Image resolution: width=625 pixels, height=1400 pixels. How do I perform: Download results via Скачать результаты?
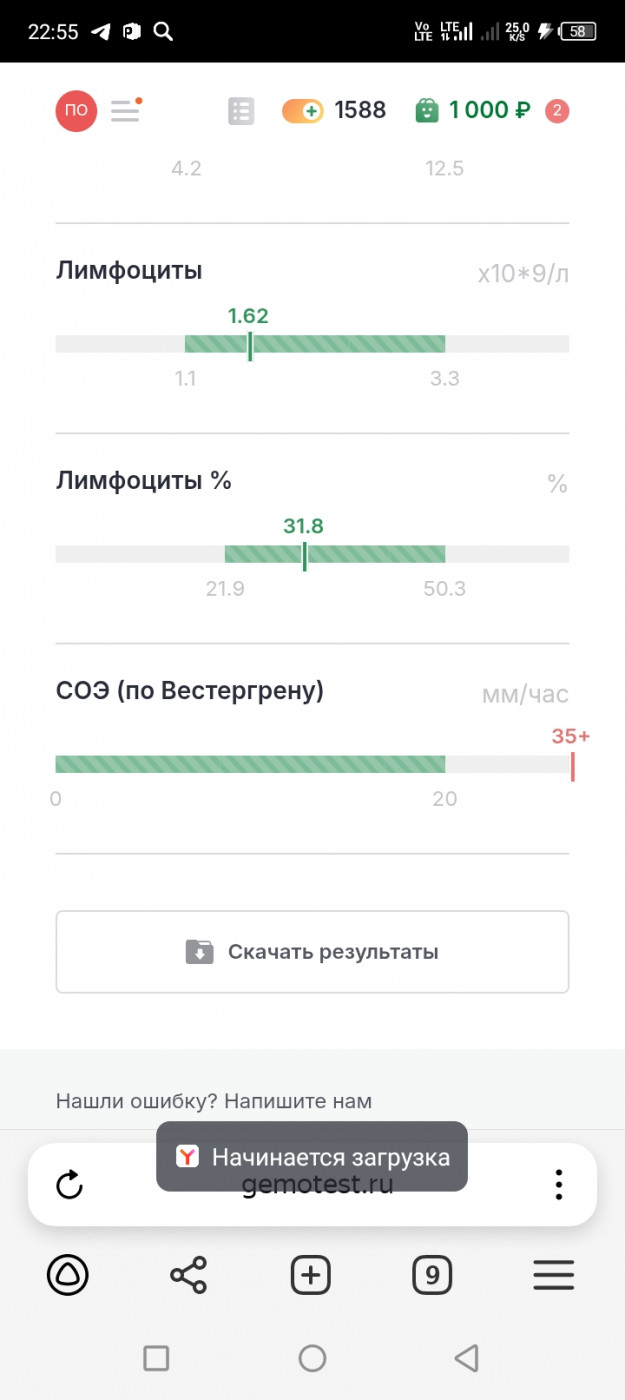312,952
